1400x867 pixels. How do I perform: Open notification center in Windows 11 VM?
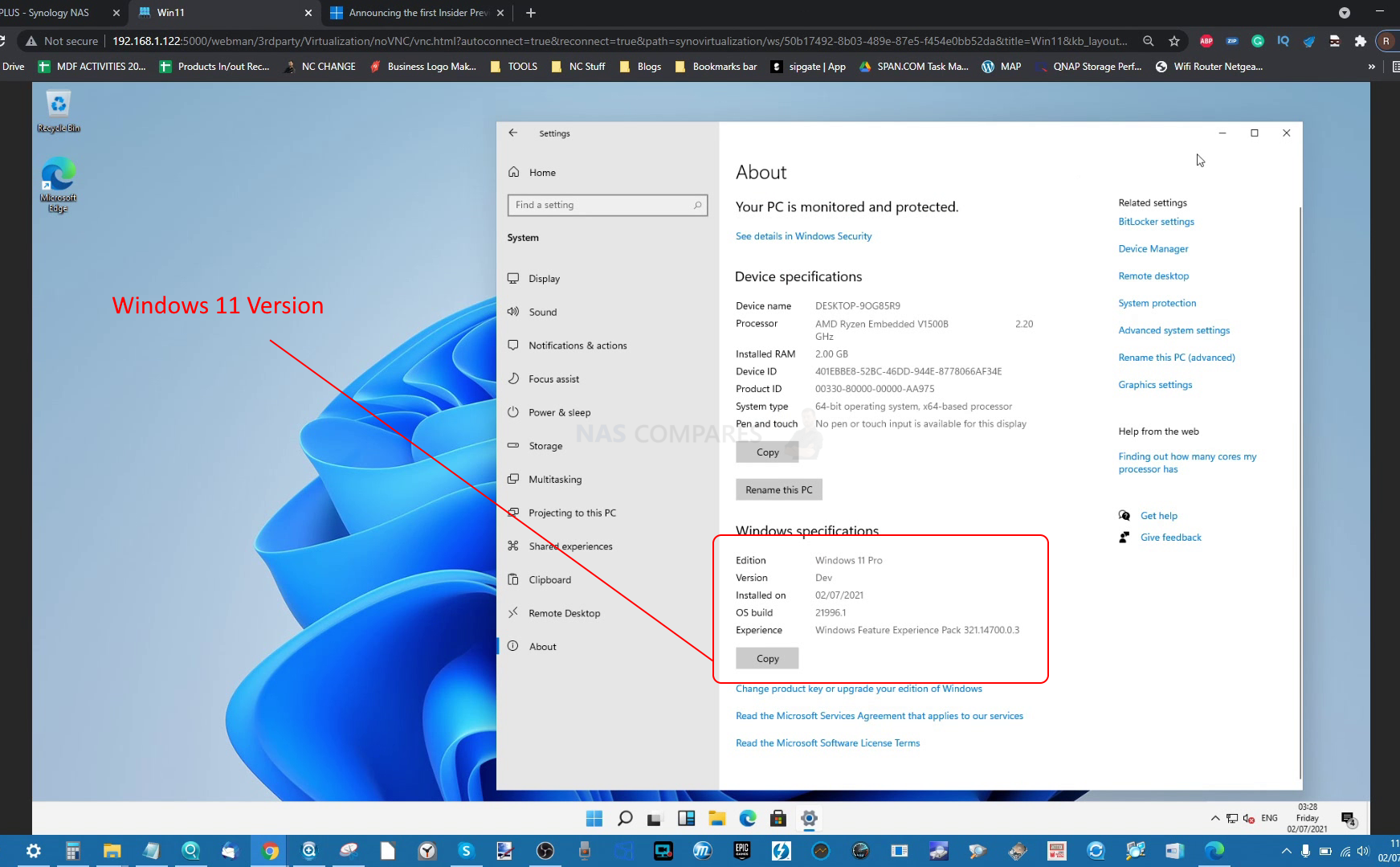click(1349, 819)
